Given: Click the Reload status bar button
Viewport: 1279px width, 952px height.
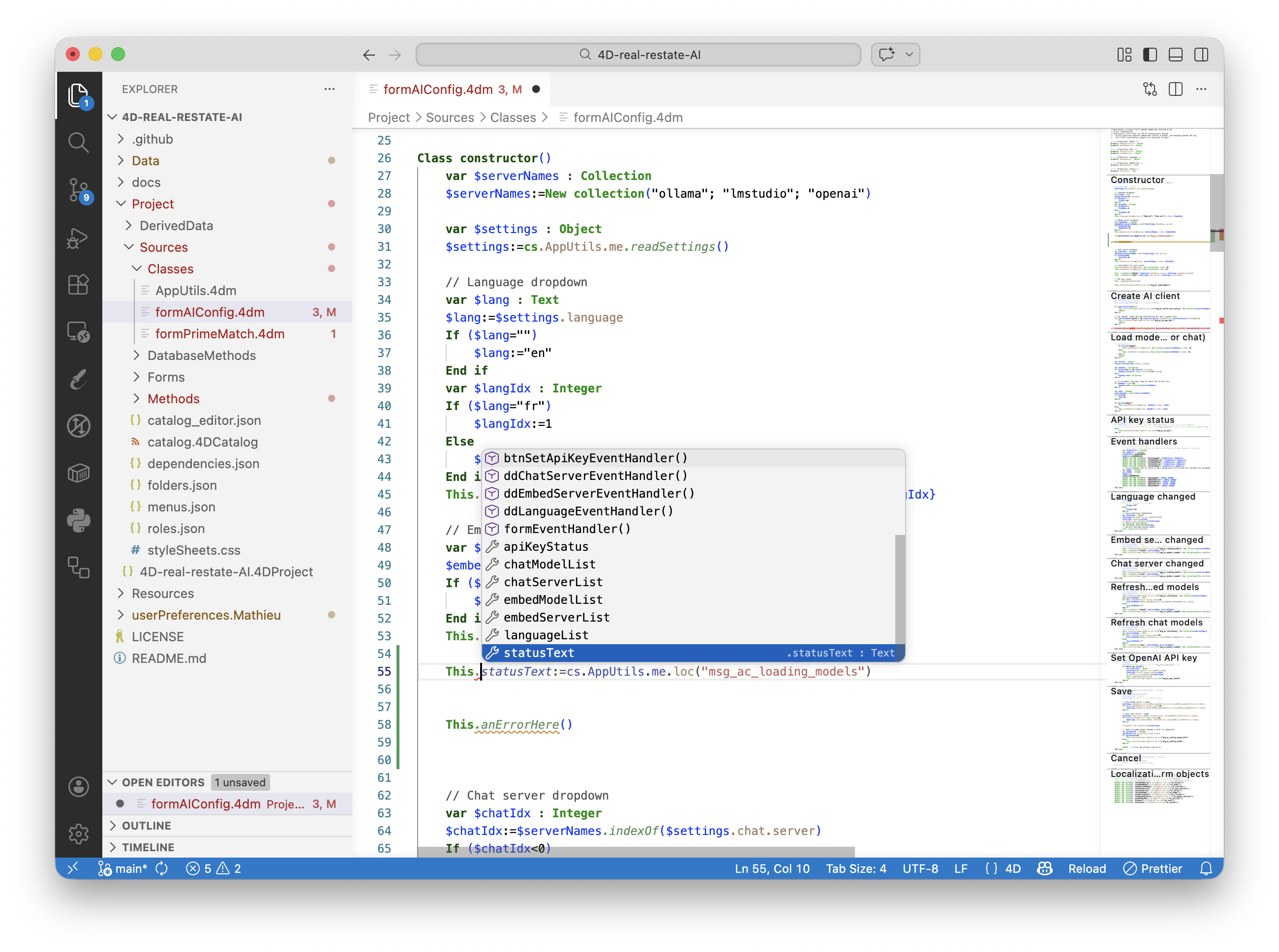Looking at the screenshot, I should click(x=1087, y=868).
